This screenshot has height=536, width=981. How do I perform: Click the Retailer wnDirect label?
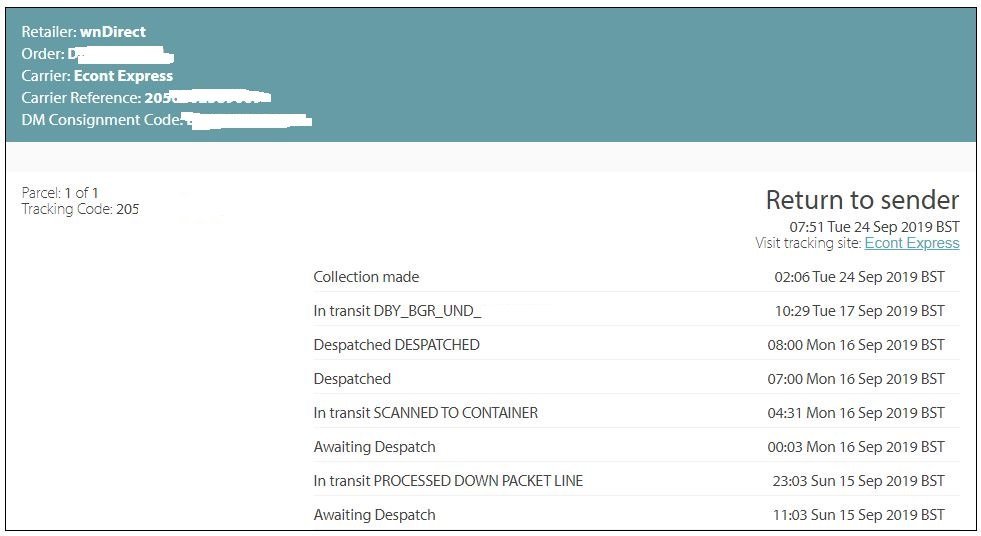(x=83, y=32)
